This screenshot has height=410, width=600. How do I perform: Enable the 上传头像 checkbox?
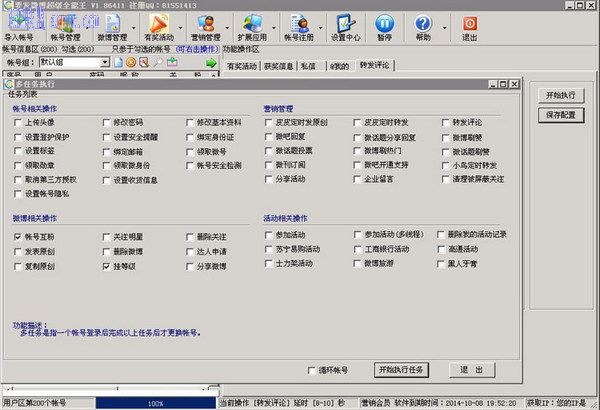click(x=19, y=122)
